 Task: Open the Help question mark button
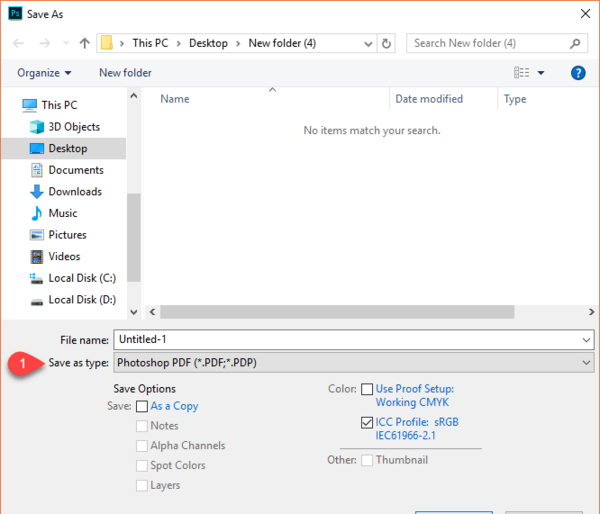[x=578, y=73]
